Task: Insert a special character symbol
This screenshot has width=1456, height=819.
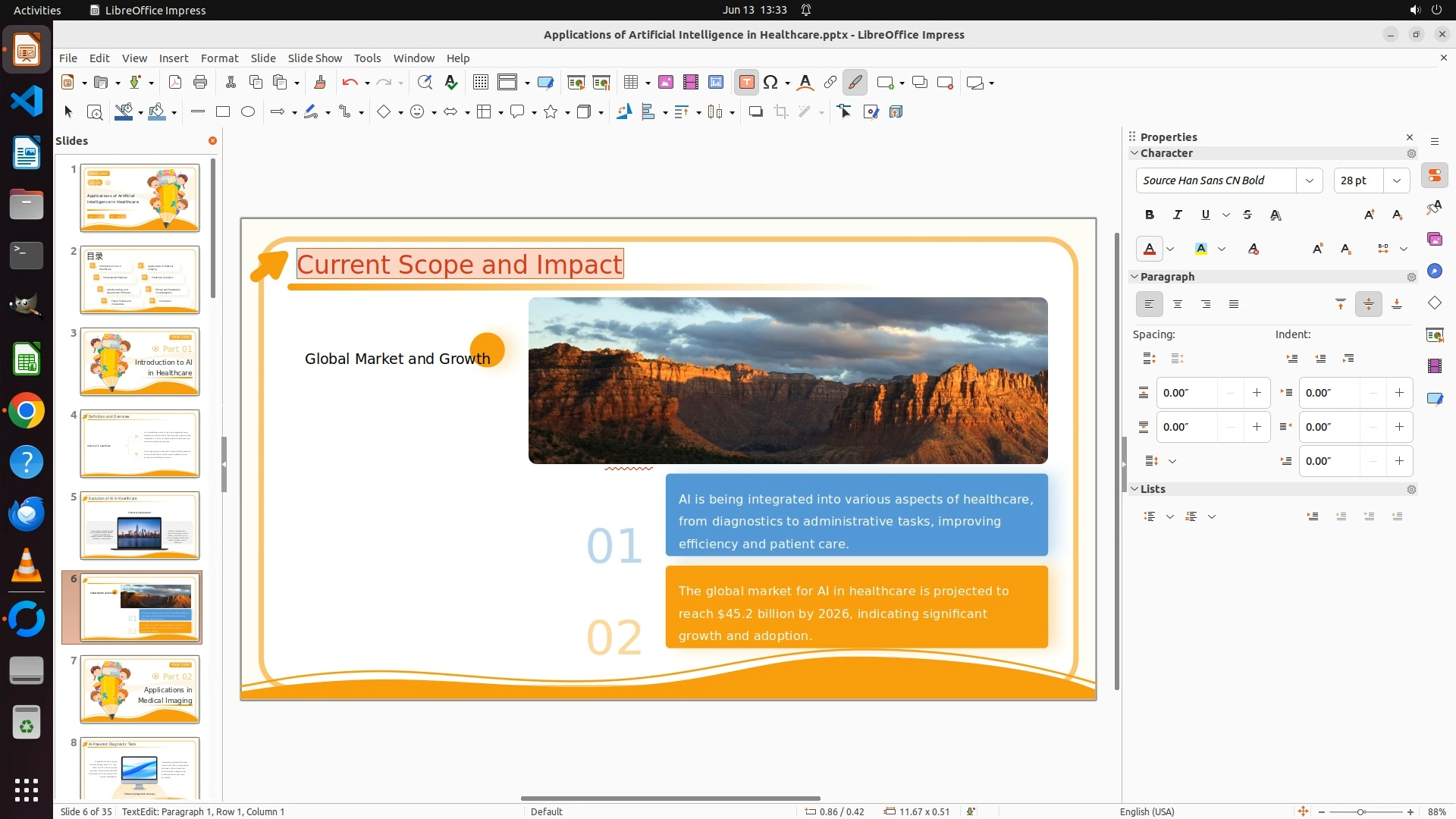Action: click(x=770, y=83)
